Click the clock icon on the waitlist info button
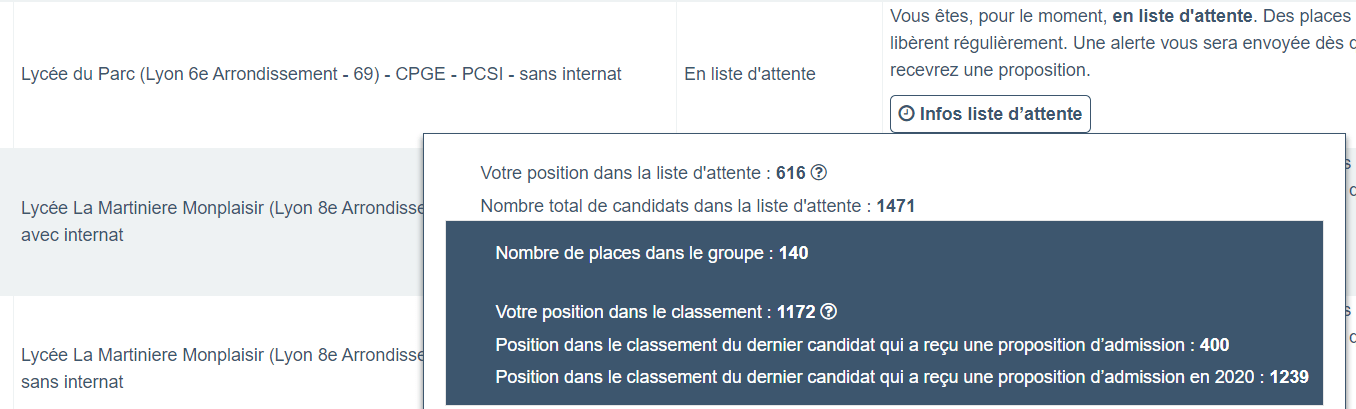Viewport: 1356px width, 409px height. (906, 114)
